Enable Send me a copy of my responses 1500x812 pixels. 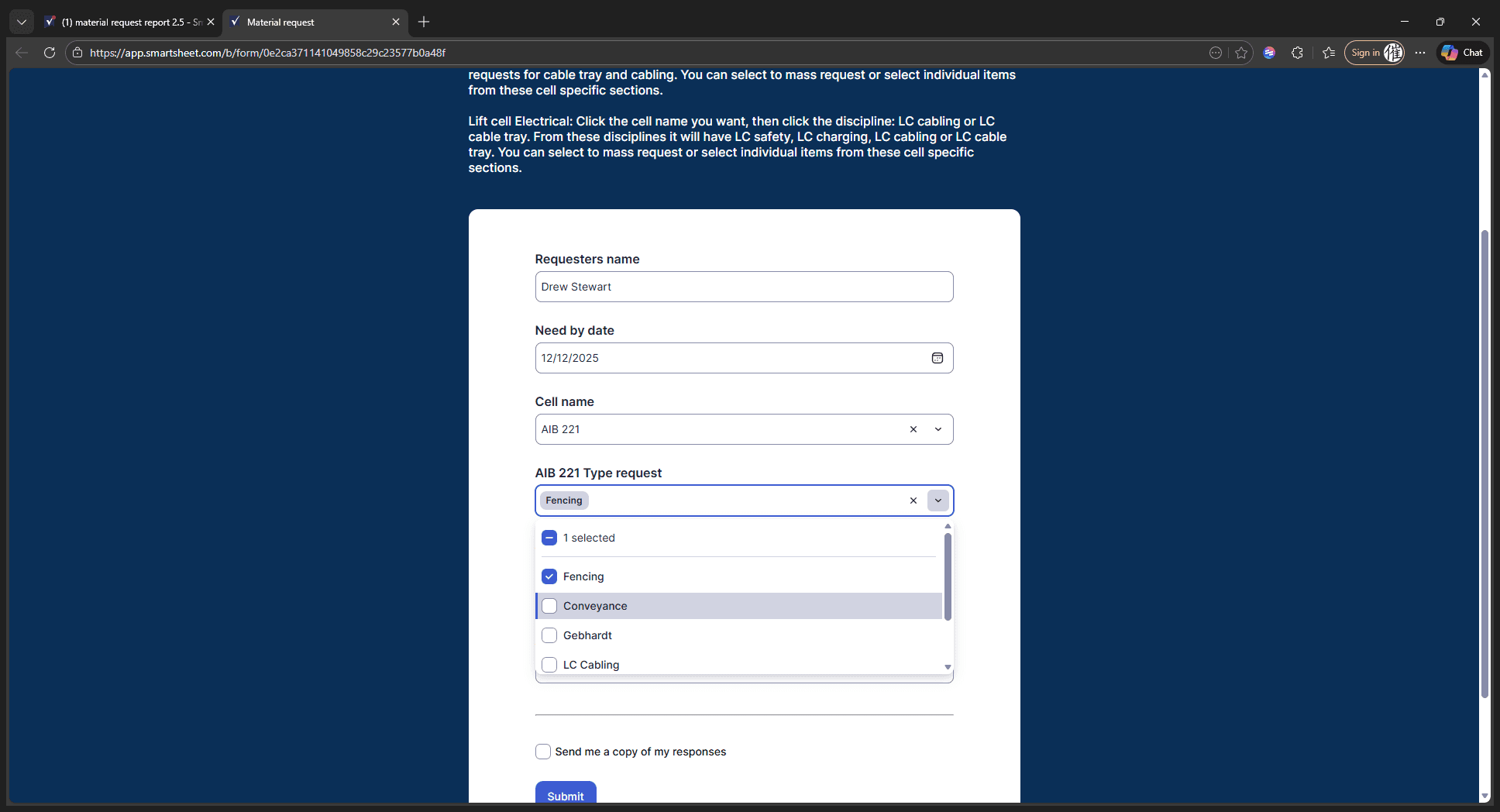[x=543, y=752]
